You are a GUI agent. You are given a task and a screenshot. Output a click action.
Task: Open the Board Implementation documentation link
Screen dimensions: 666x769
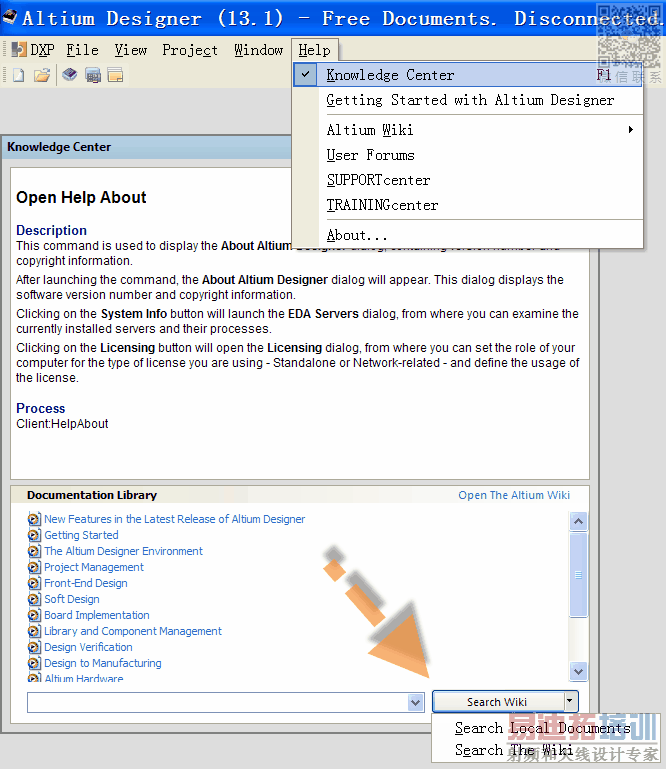pos(97,615)
